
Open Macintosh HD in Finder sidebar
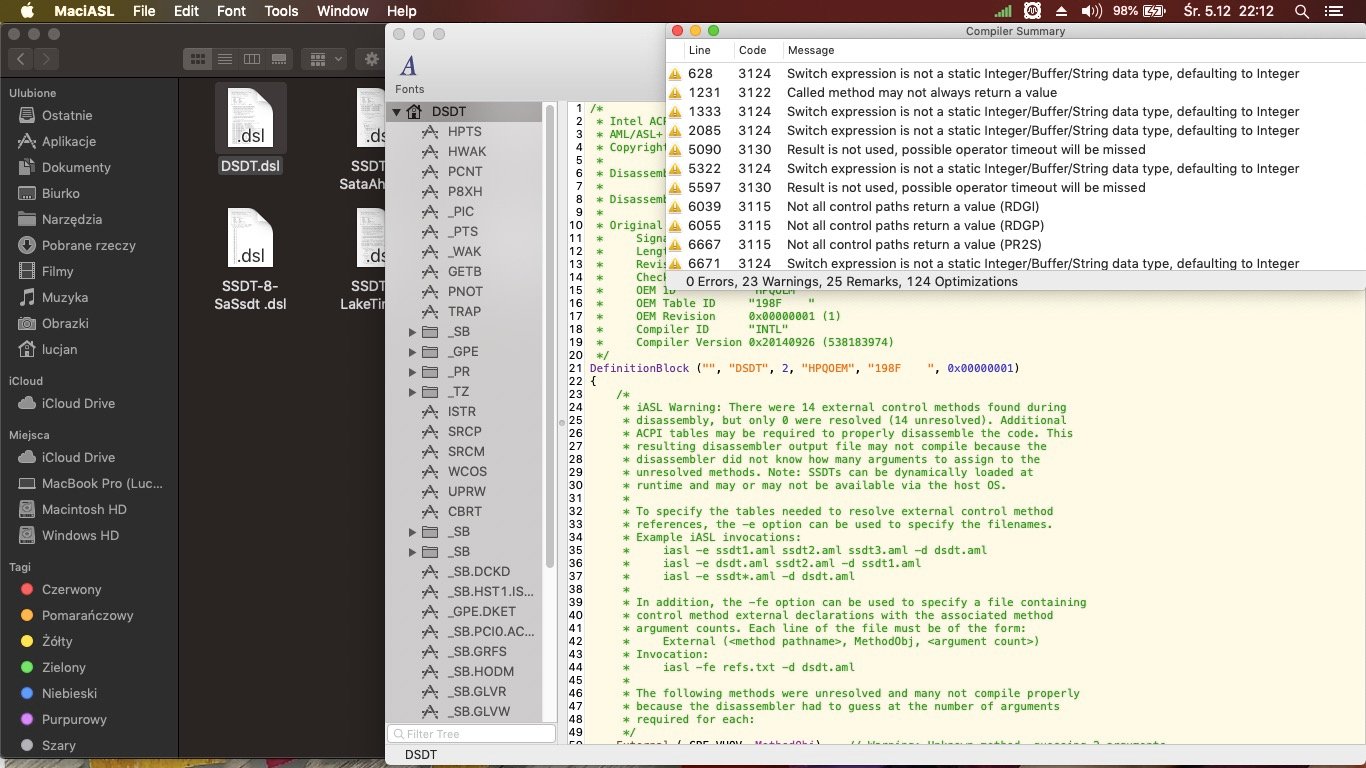[84, 509]
